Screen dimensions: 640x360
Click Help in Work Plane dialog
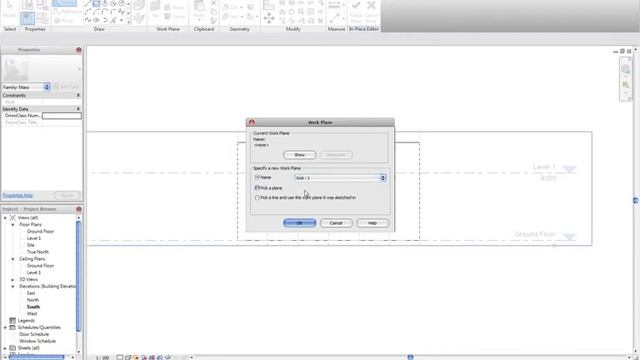coord(373,223)
